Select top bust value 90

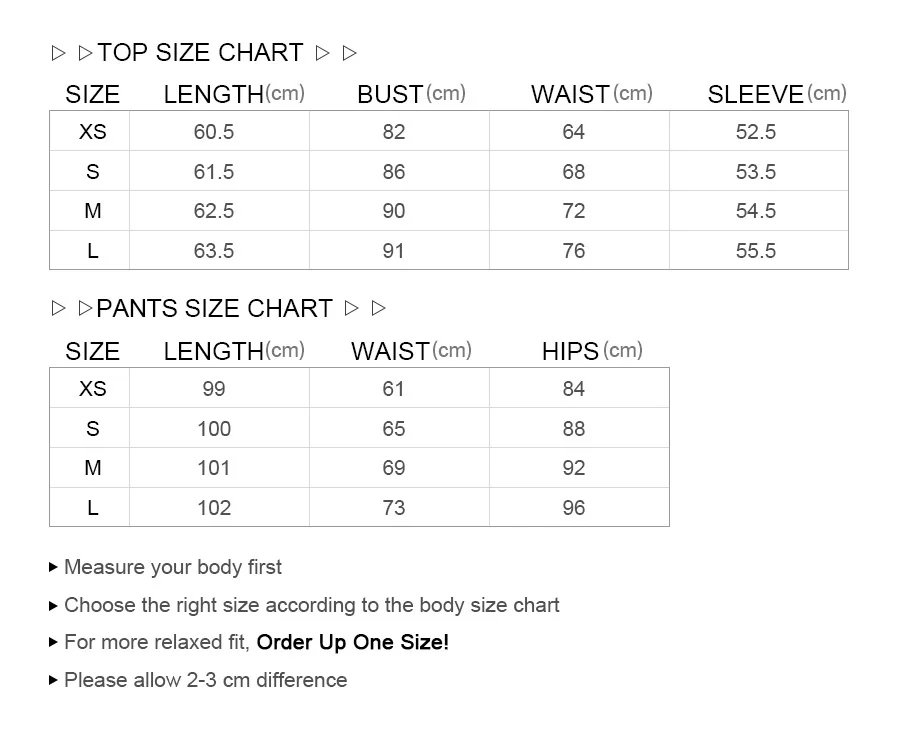click(x=394, y=211)
